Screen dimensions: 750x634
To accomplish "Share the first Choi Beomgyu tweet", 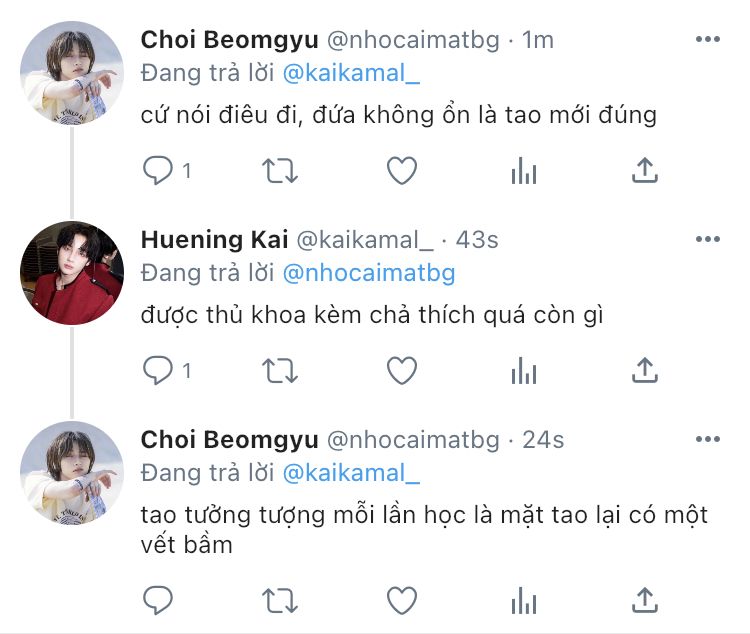I will click(645, 171).
